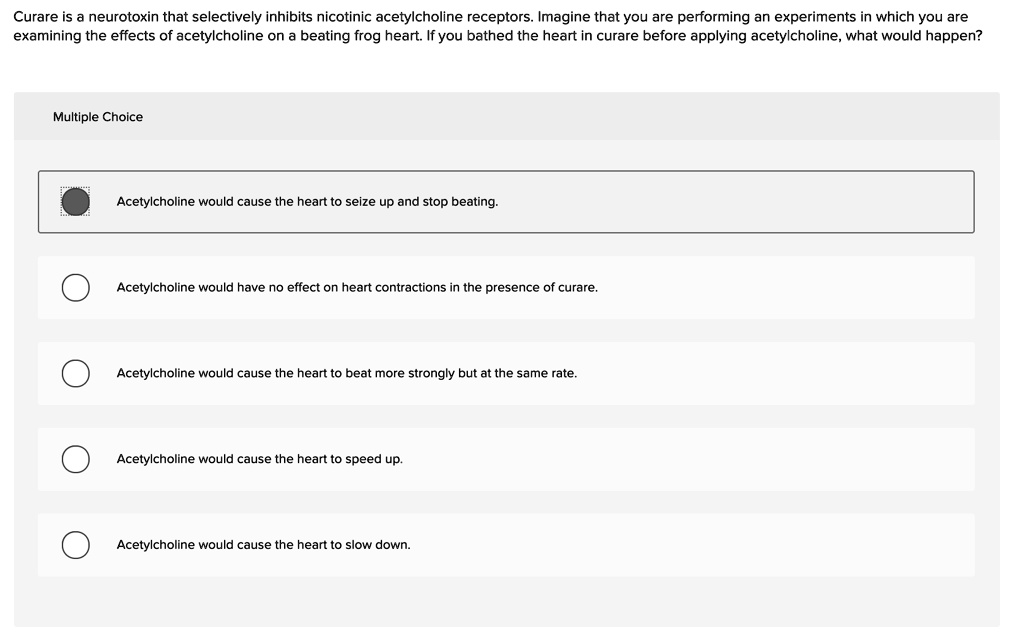Click the text "cause the heart to slow down"
The width and height of the screenshot is (1024, 641).
(x=323, y=544)
